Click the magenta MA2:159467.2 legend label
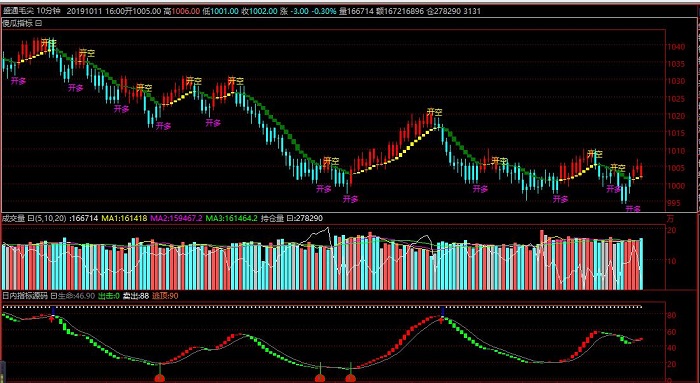The image size is (700, 383). (176, 218)
